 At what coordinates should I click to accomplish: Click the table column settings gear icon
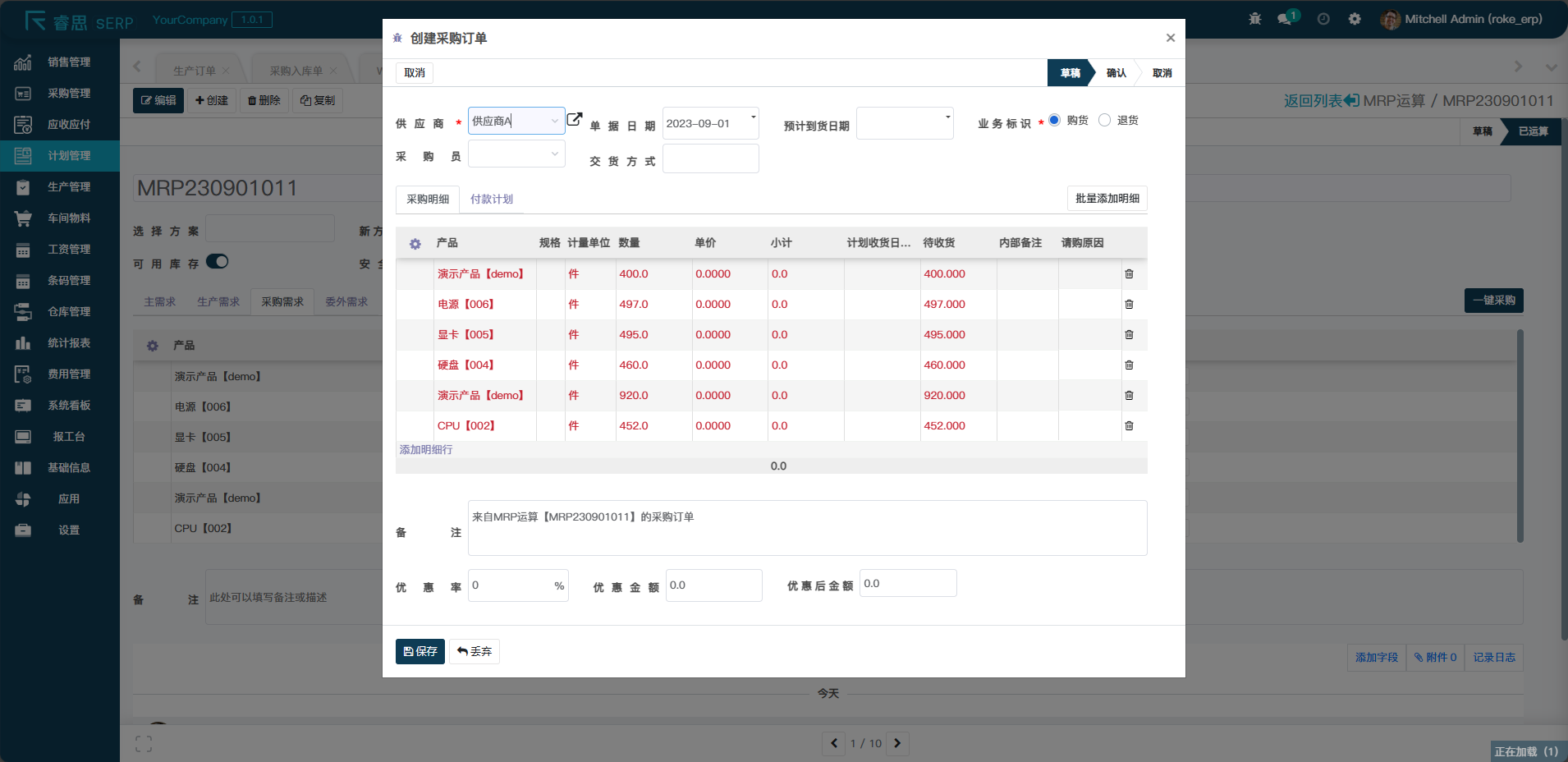click(415, 244)
